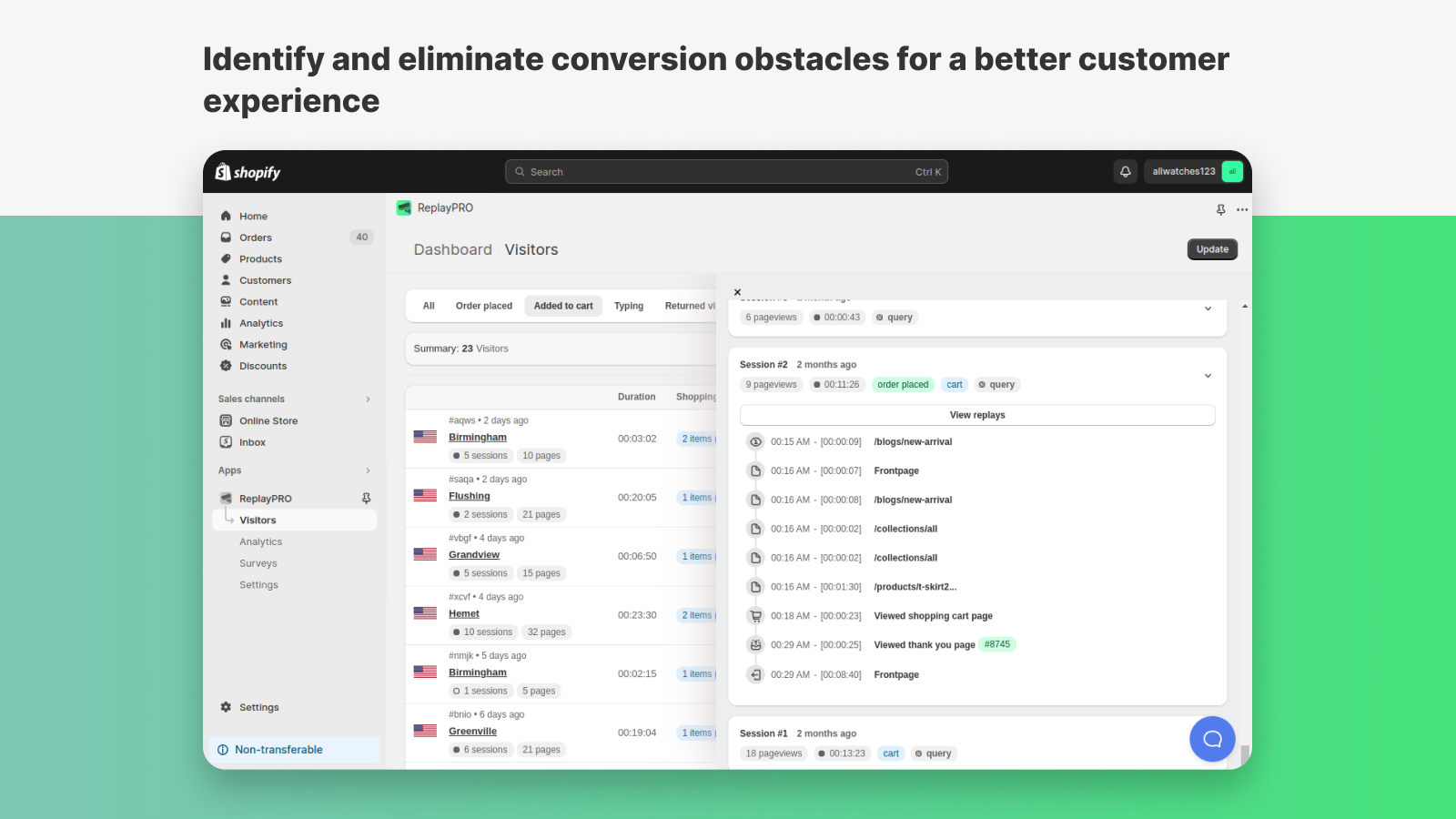Select the All visitors tab
The height and width of the screenshot is (819, 1456).
tap(428, 306)
